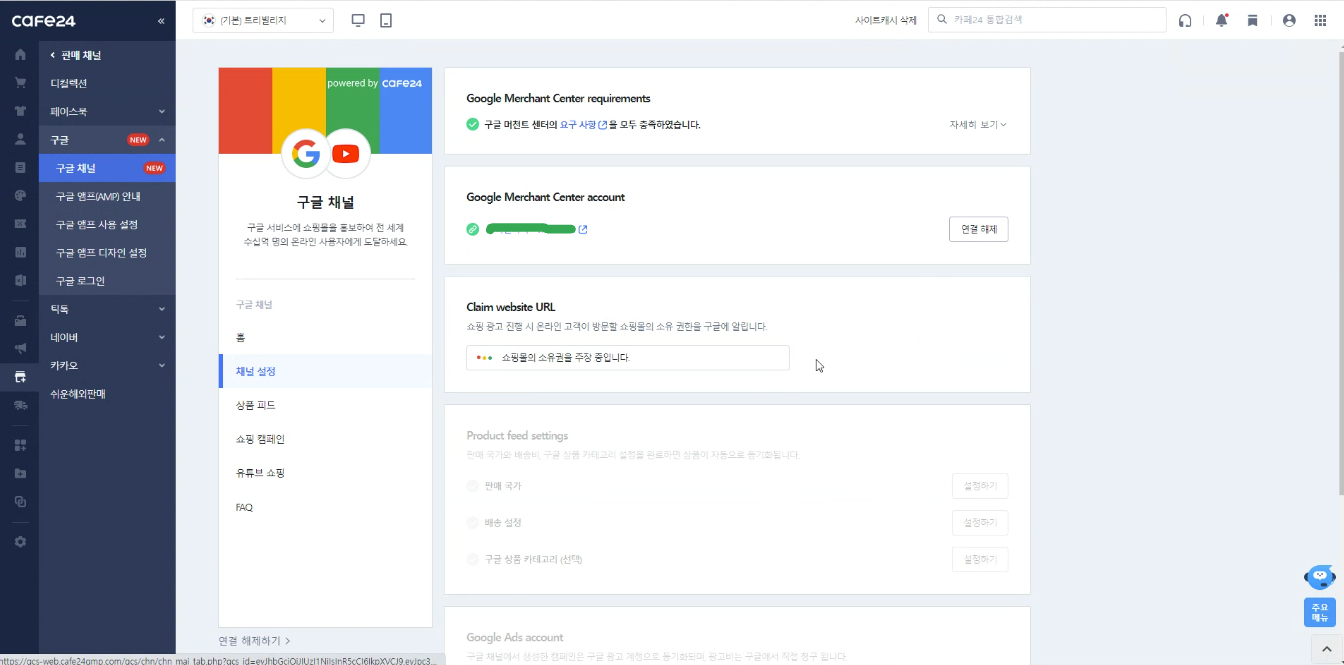The height and width of the screenshot is (665, 1344).
Task: Open the nine-dot apps grid icon
Action: (x=1320, y=20)
